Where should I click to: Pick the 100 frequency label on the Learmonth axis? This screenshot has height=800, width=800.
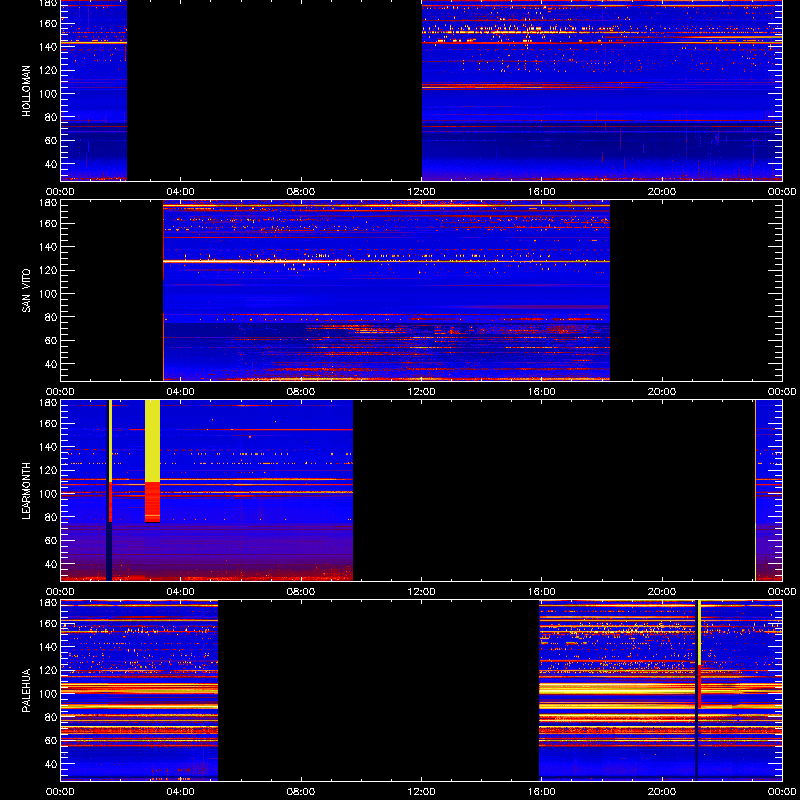click(x=49, y=494)
